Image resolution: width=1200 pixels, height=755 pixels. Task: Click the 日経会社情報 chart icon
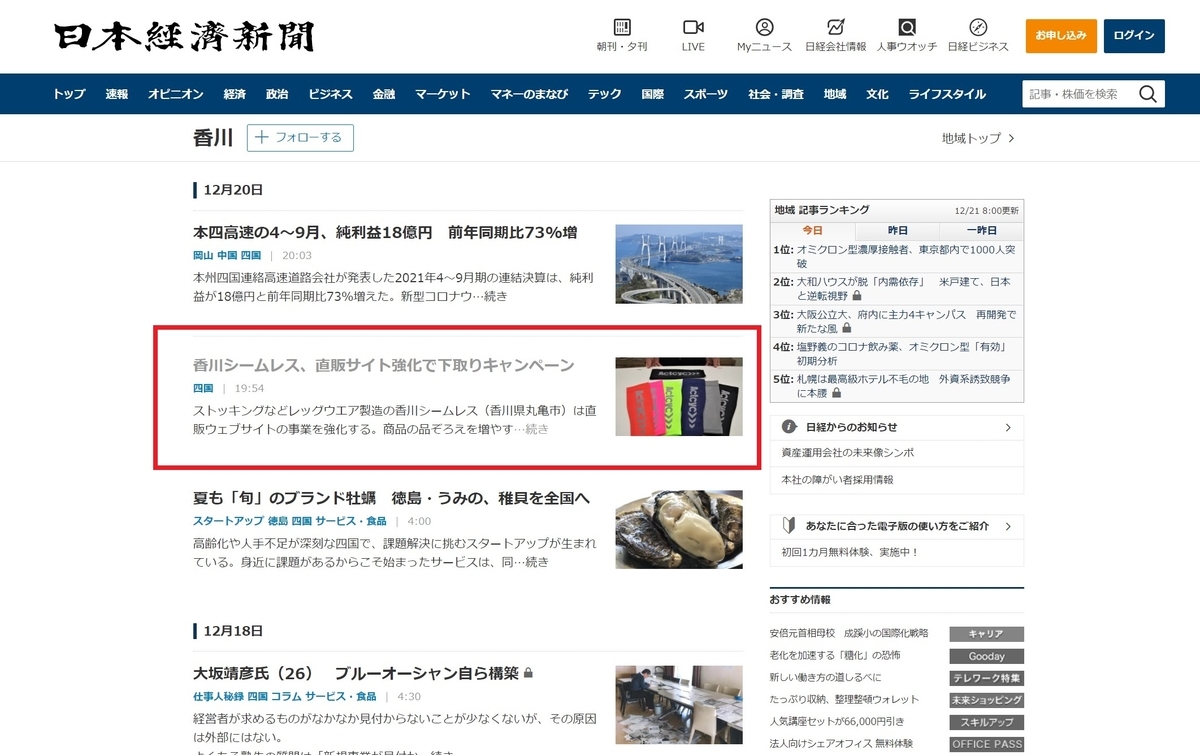point(836,28)
